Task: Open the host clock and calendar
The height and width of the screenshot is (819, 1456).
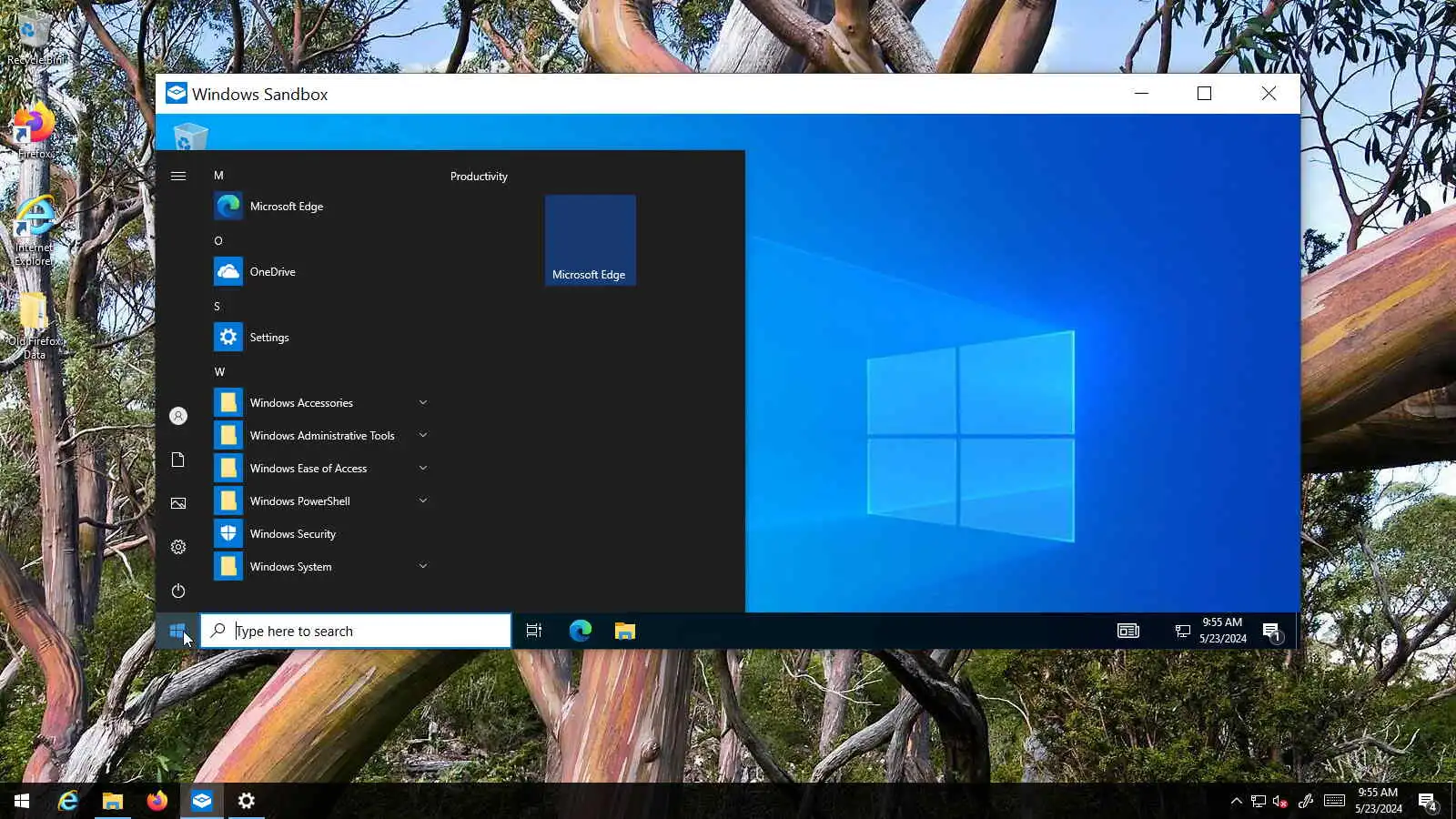Action: tap(1379, 801)
